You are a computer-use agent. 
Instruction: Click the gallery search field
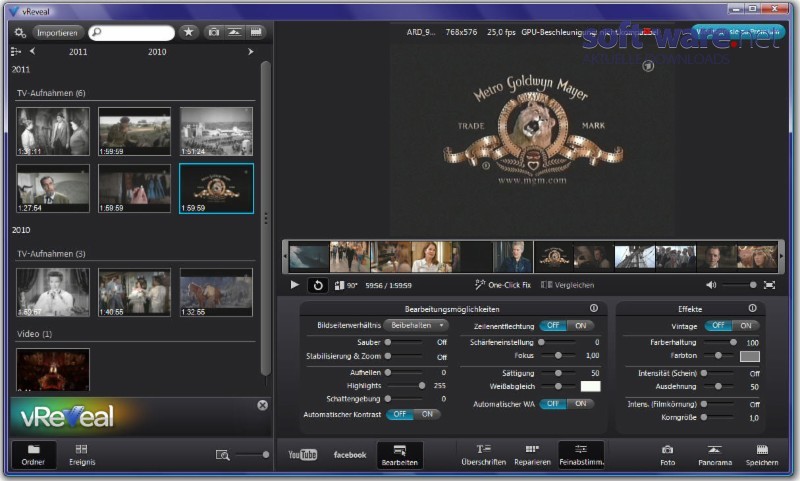(x=132, y=33)
